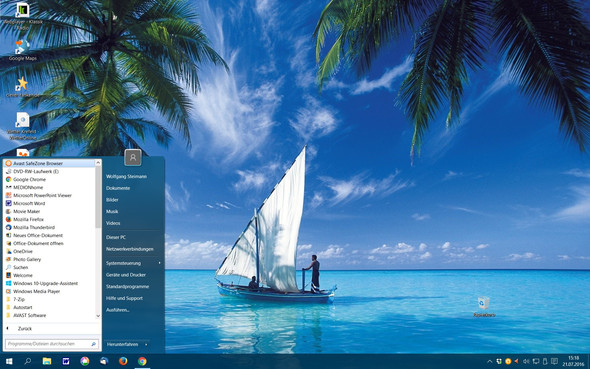Launch Firefox from the taskbar
The height and width of the screenshot is (369, 590).
123,361
